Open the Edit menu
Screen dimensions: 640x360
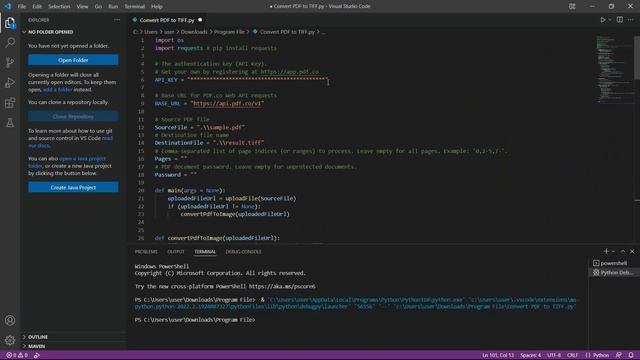[37, 6]
